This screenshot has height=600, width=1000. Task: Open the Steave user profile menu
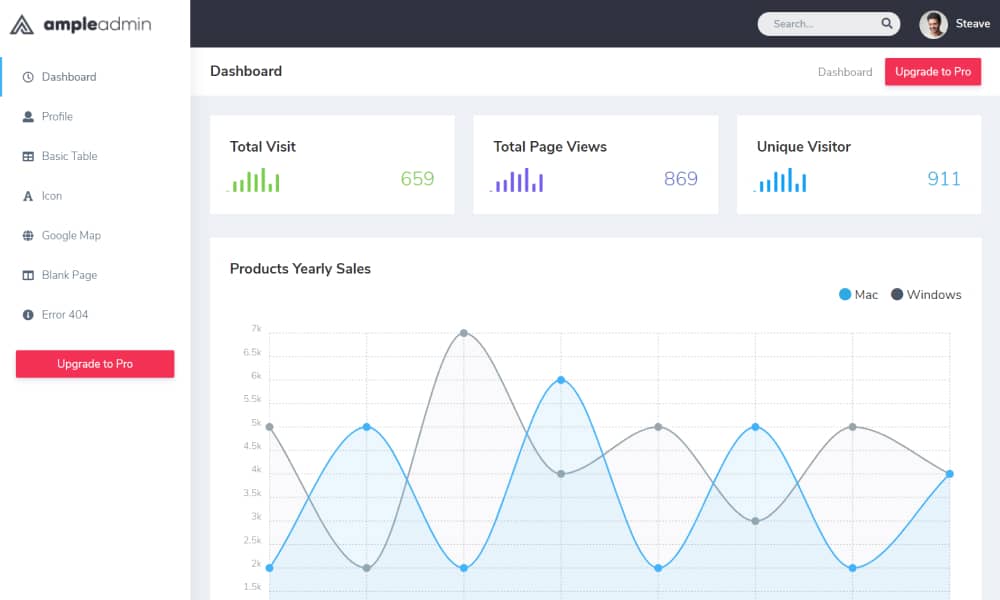coord(955,24)
